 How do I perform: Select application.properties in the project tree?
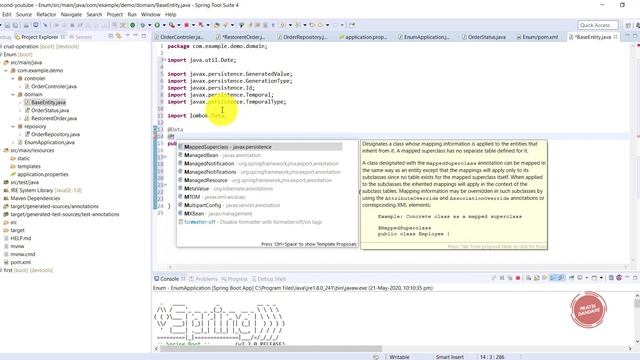click(42, 174)
